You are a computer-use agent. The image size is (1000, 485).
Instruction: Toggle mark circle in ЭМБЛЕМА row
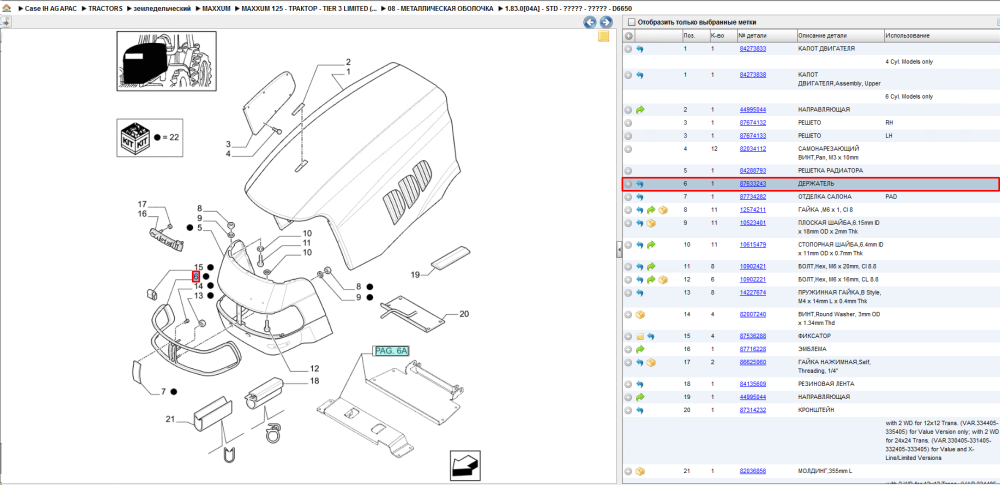628,349
